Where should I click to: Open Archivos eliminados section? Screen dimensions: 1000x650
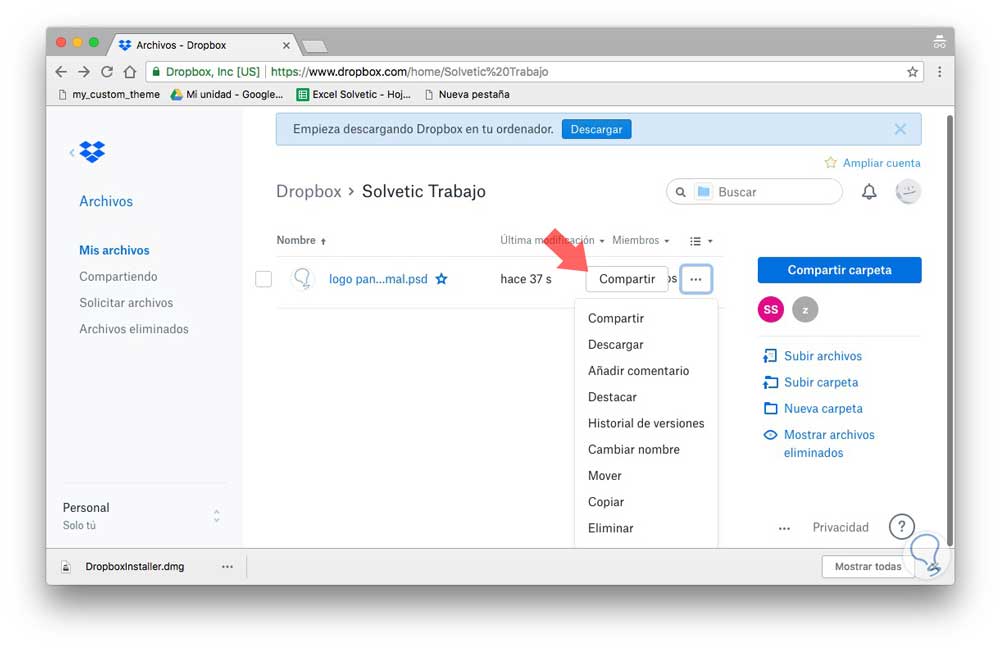(133, 329)
